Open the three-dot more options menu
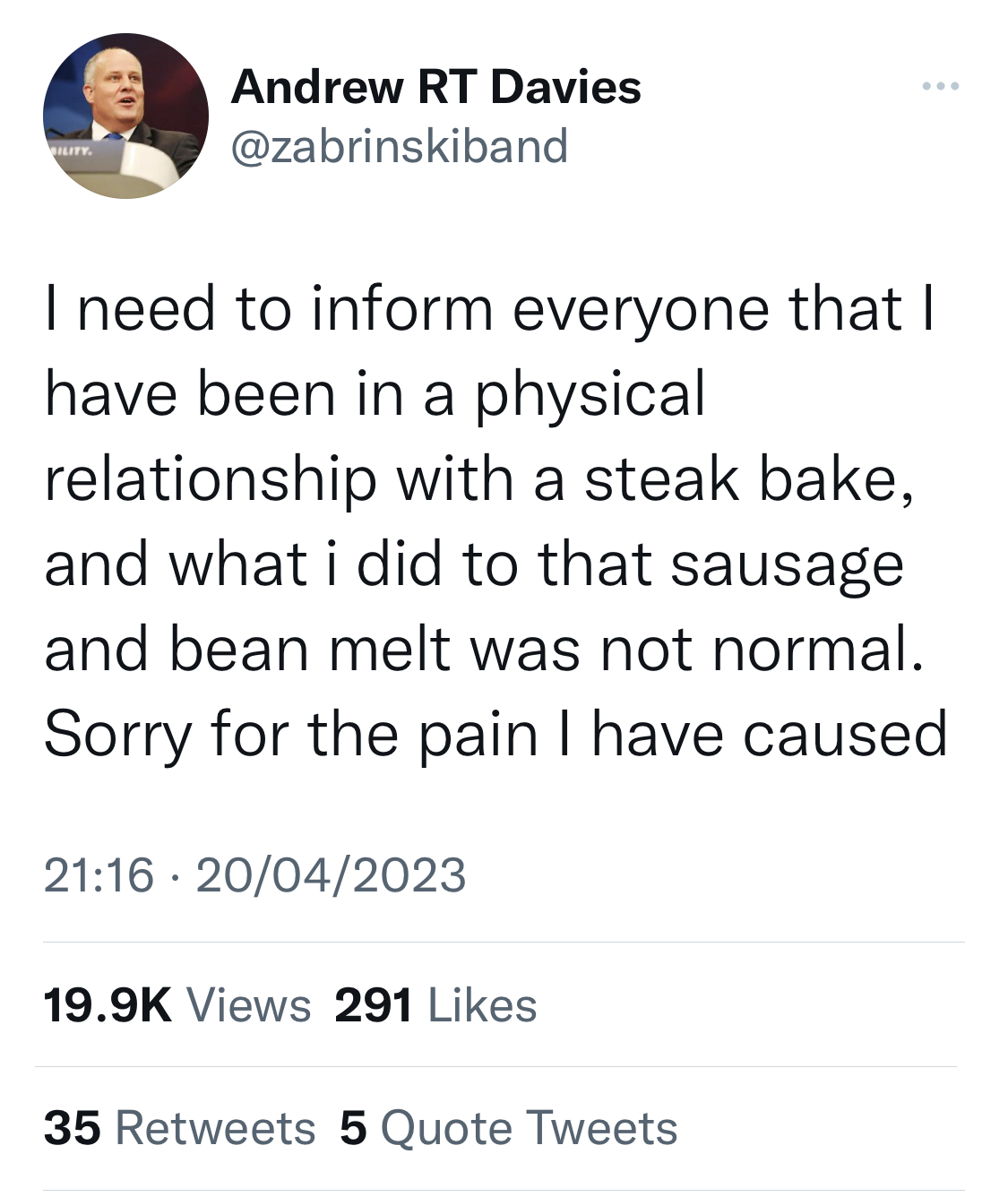The image size is (1008, 1197). (x=941, y=87)
